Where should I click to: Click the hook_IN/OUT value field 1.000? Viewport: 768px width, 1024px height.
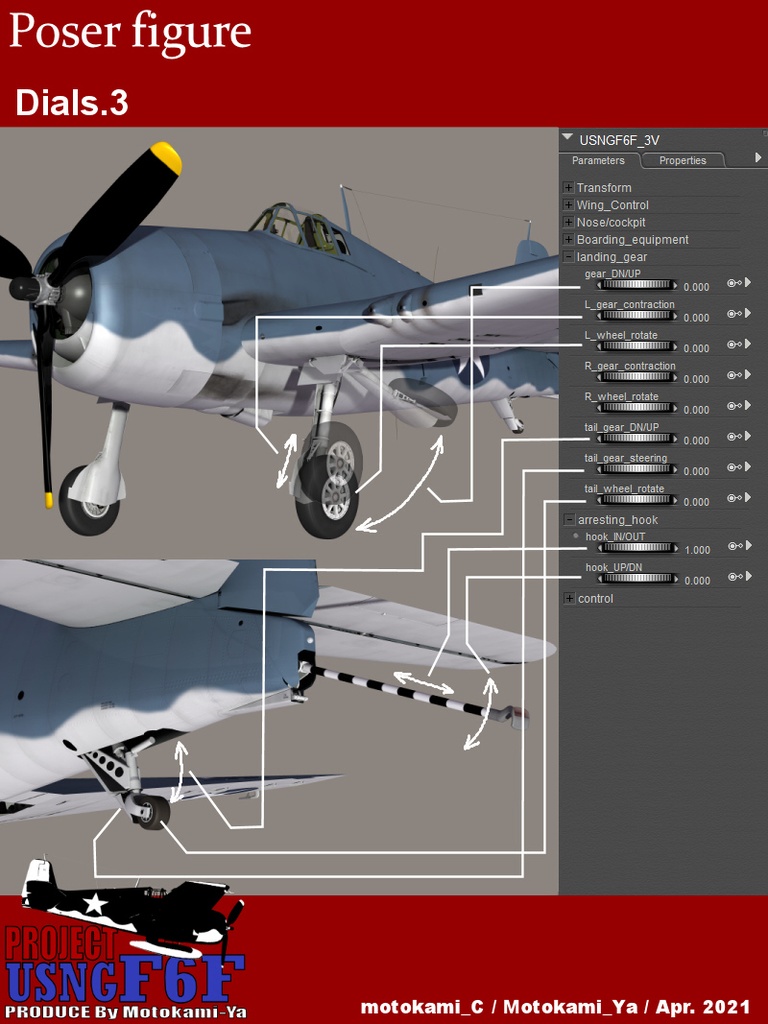pos(697,551)
